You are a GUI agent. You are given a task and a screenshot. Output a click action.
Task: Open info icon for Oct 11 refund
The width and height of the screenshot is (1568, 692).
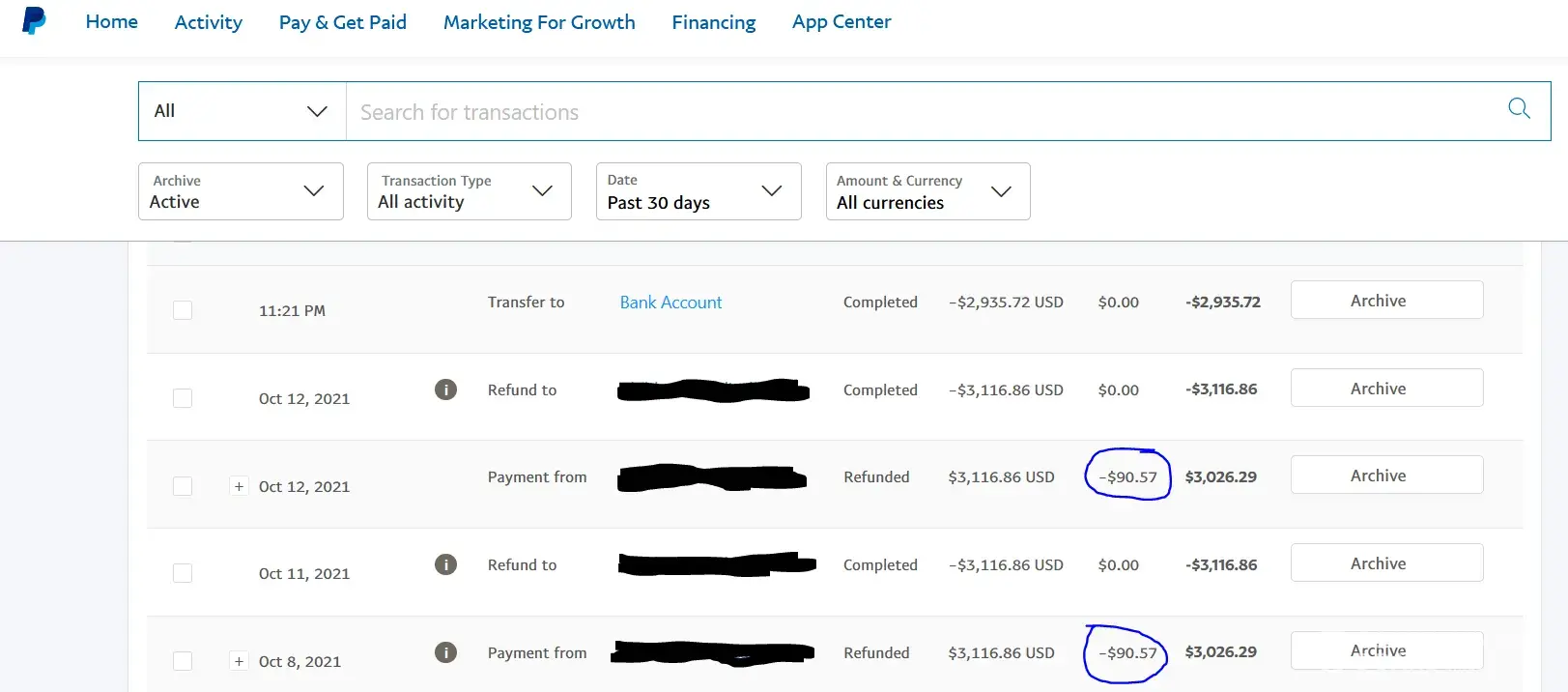445,564
